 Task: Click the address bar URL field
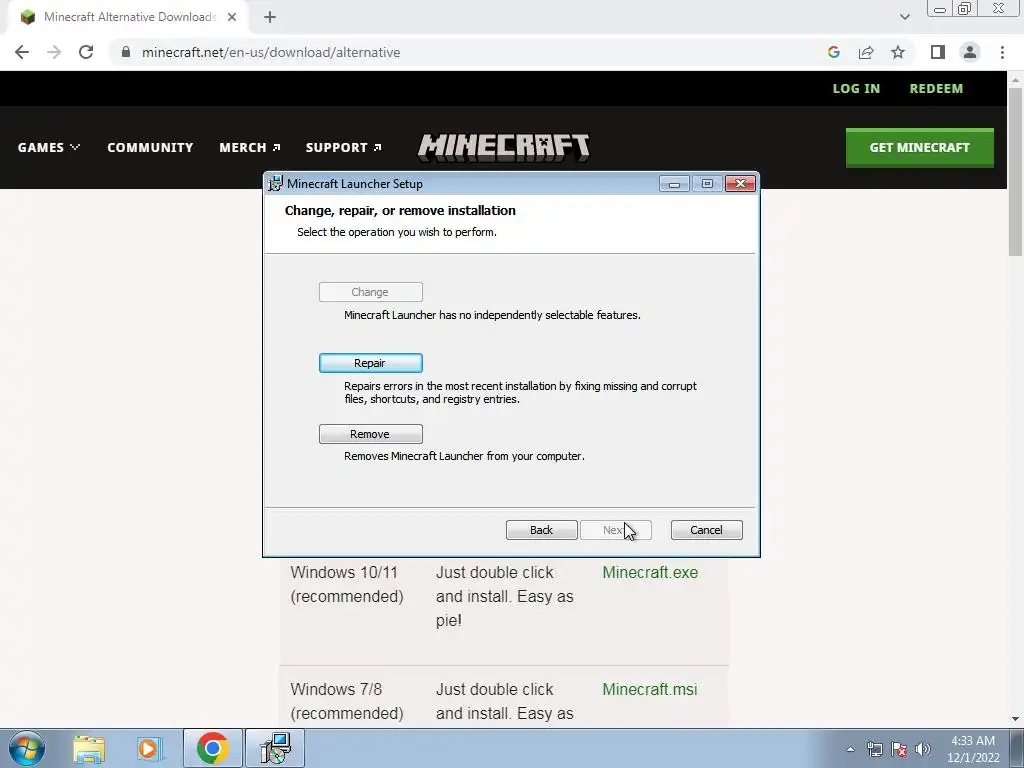click(470, 52)
